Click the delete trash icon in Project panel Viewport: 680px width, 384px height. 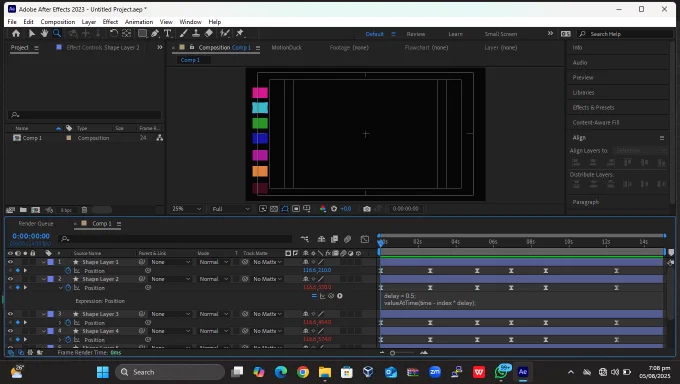(x=85, y=210)
